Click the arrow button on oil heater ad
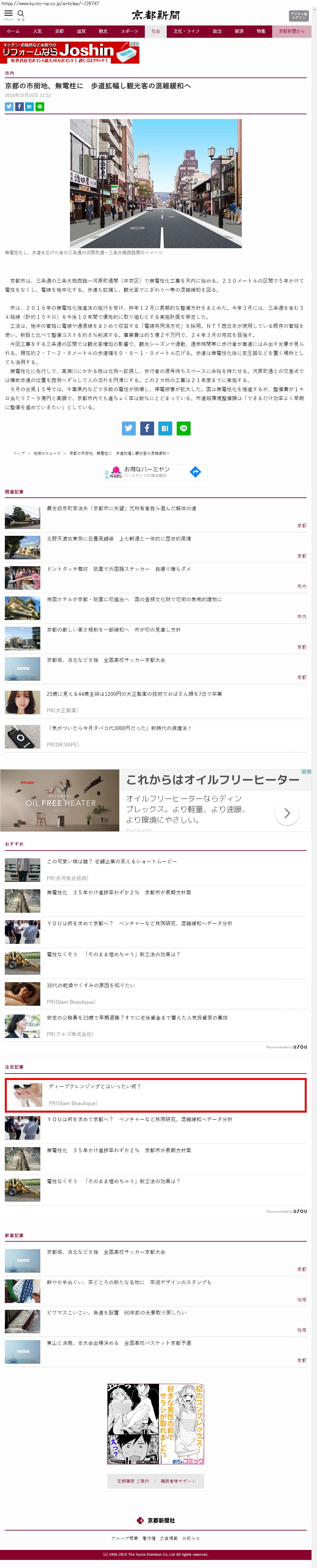The height and width of the screenshot is (1568, 317). [x=287, y=813]
